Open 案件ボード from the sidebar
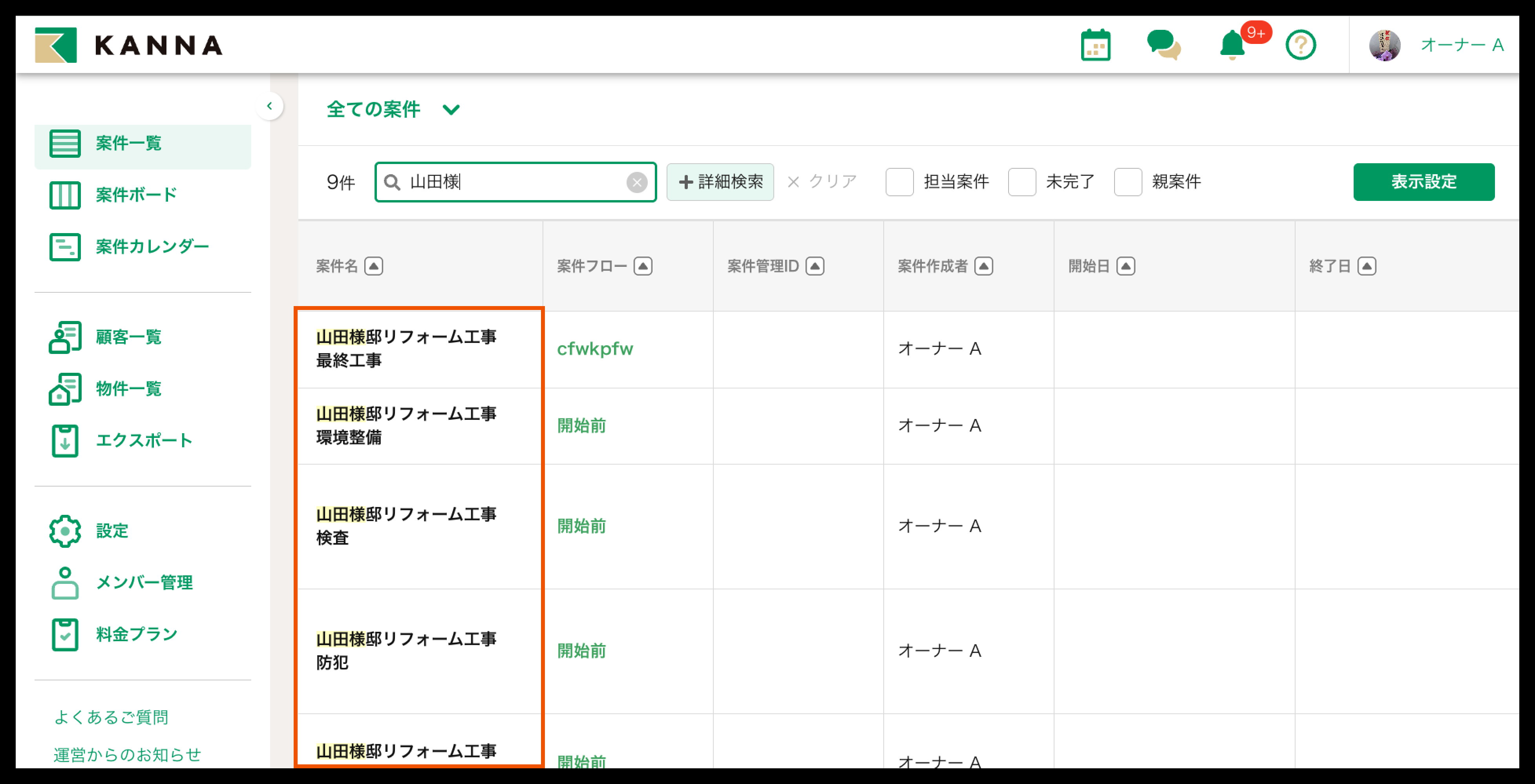The width and height of the screenshot is (1535, 784). [136, 195]
